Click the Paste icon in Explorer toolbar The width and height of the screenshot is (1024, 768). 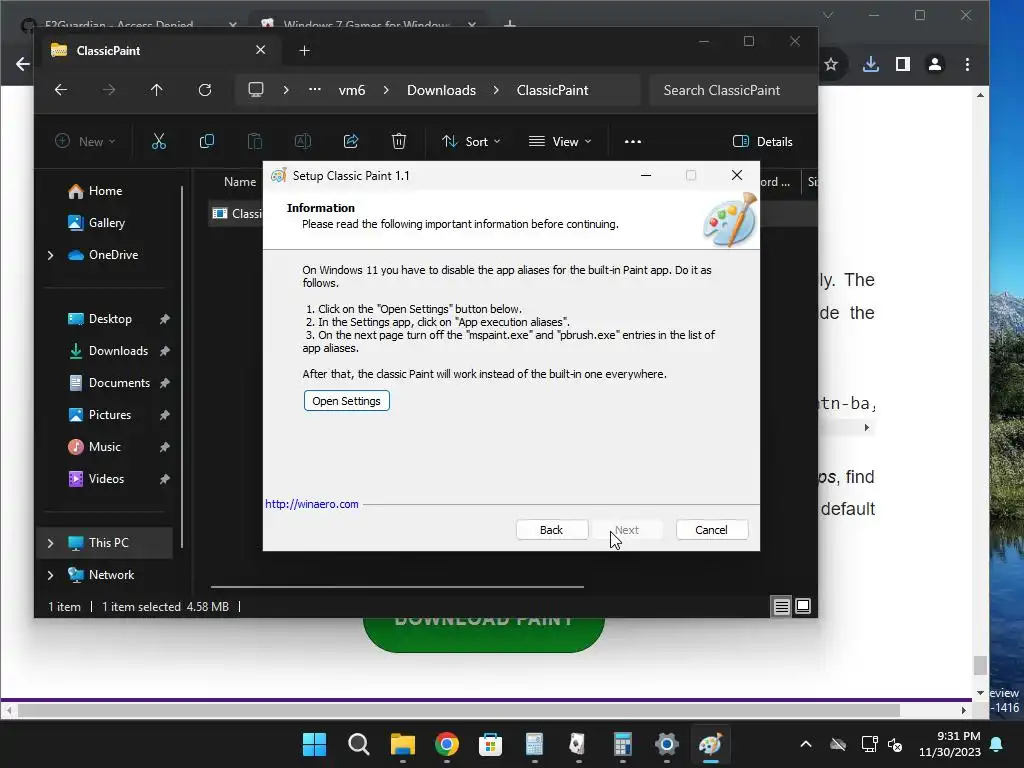pos(255,141)
